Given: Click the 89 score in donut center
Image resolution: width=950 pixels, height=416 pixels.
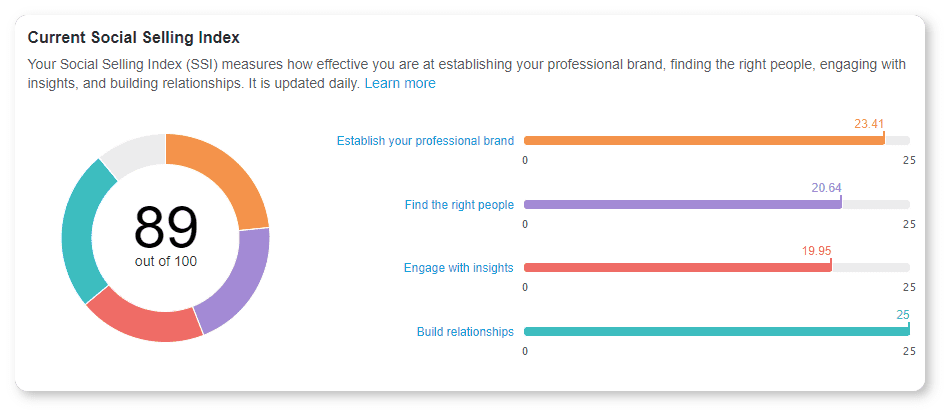Looking at the screenshot, I should 166,226.
